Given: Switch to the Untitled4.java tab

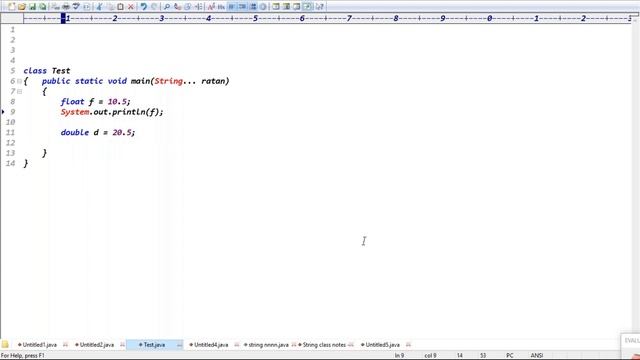Looking at the screenshot, I should coord(211,345).
